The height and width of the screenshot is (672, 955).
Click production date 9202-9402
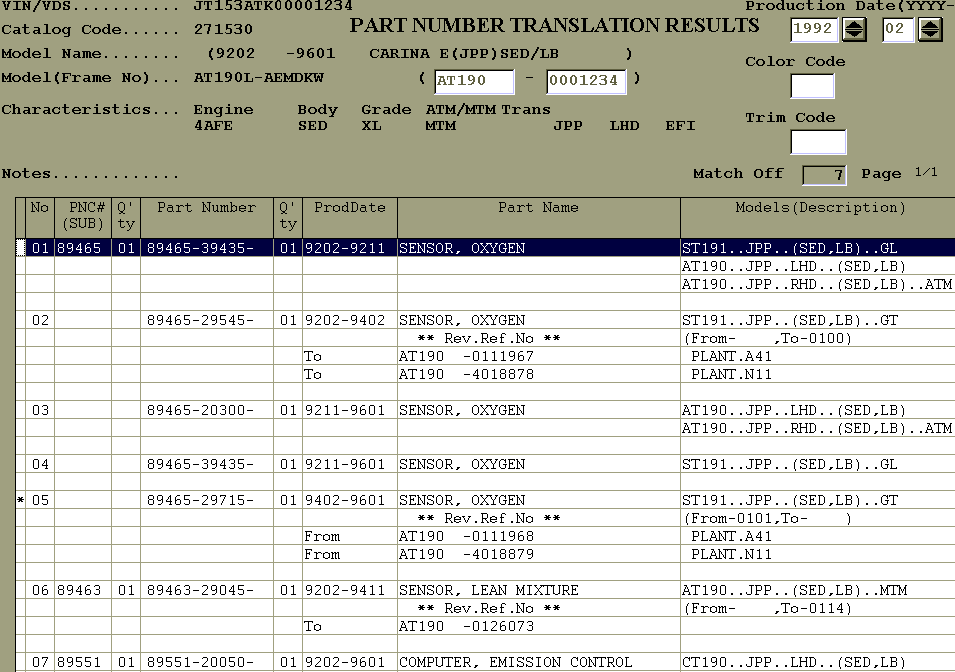345,320
